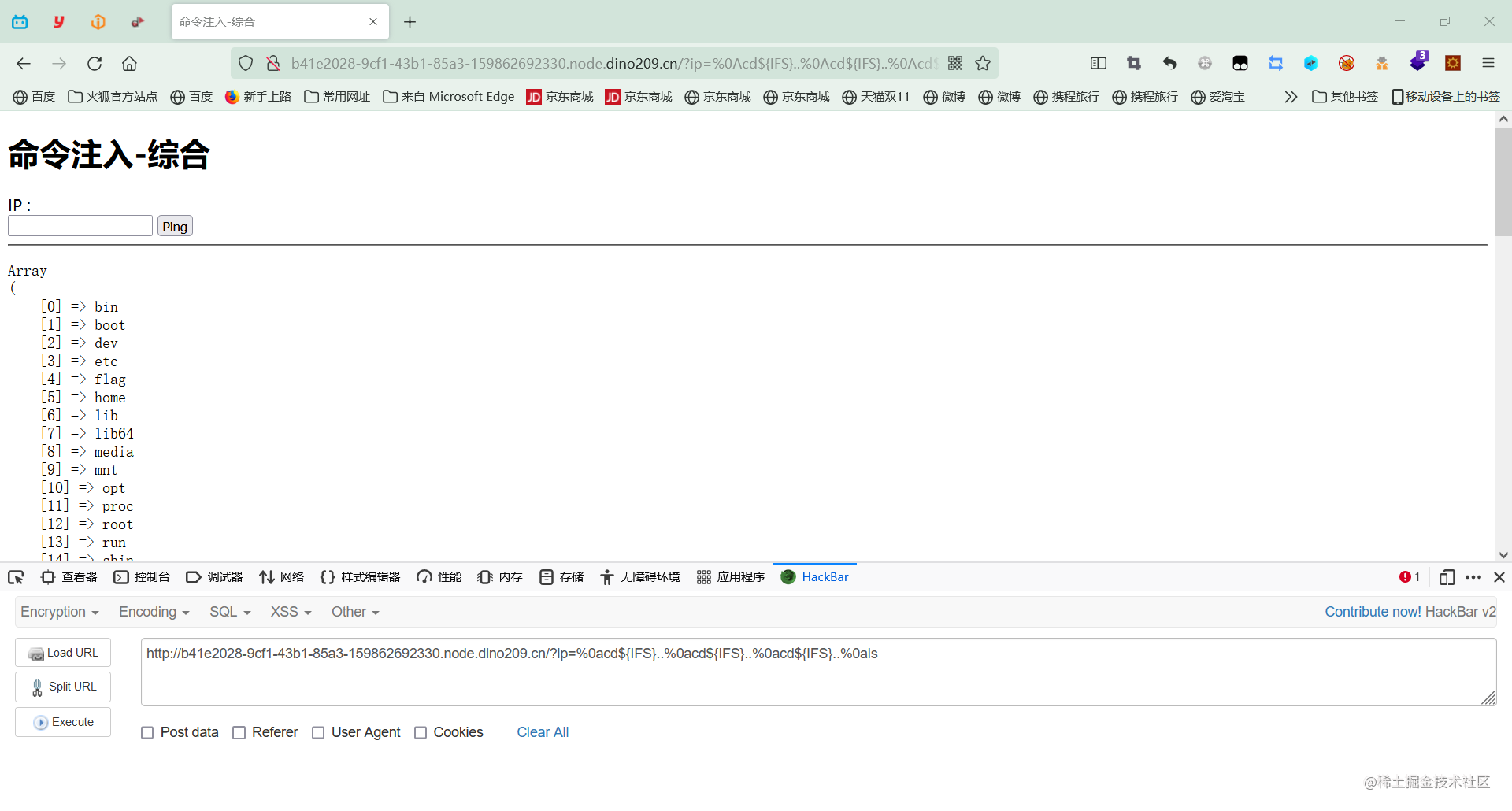Image resolution: width=1512 pixels, height=811 pixels.
Task: Switch to the 控制台 console tab
Action: 142,577
